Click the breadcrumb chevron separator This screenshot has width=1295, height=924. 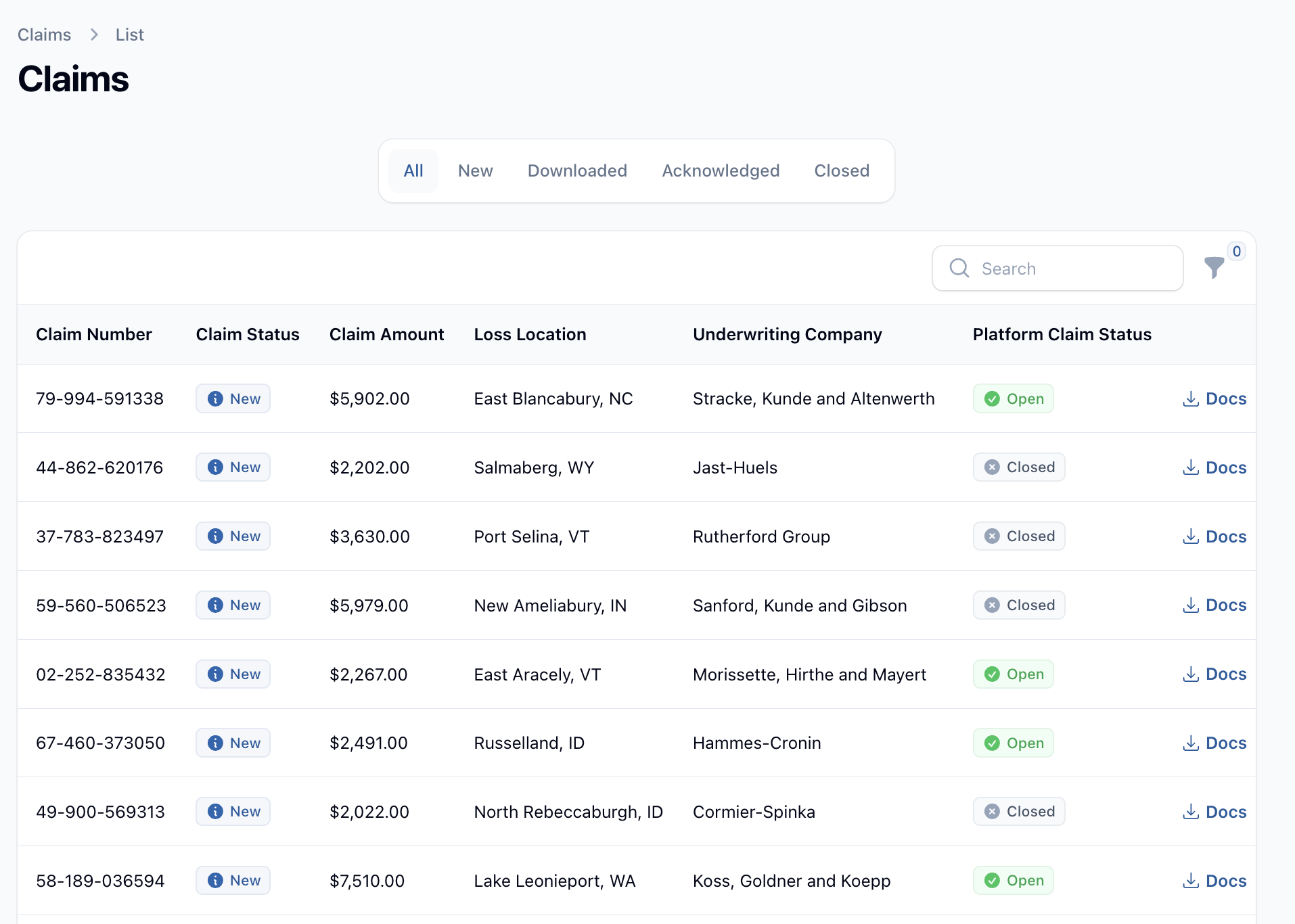click(x=94, y=34)
